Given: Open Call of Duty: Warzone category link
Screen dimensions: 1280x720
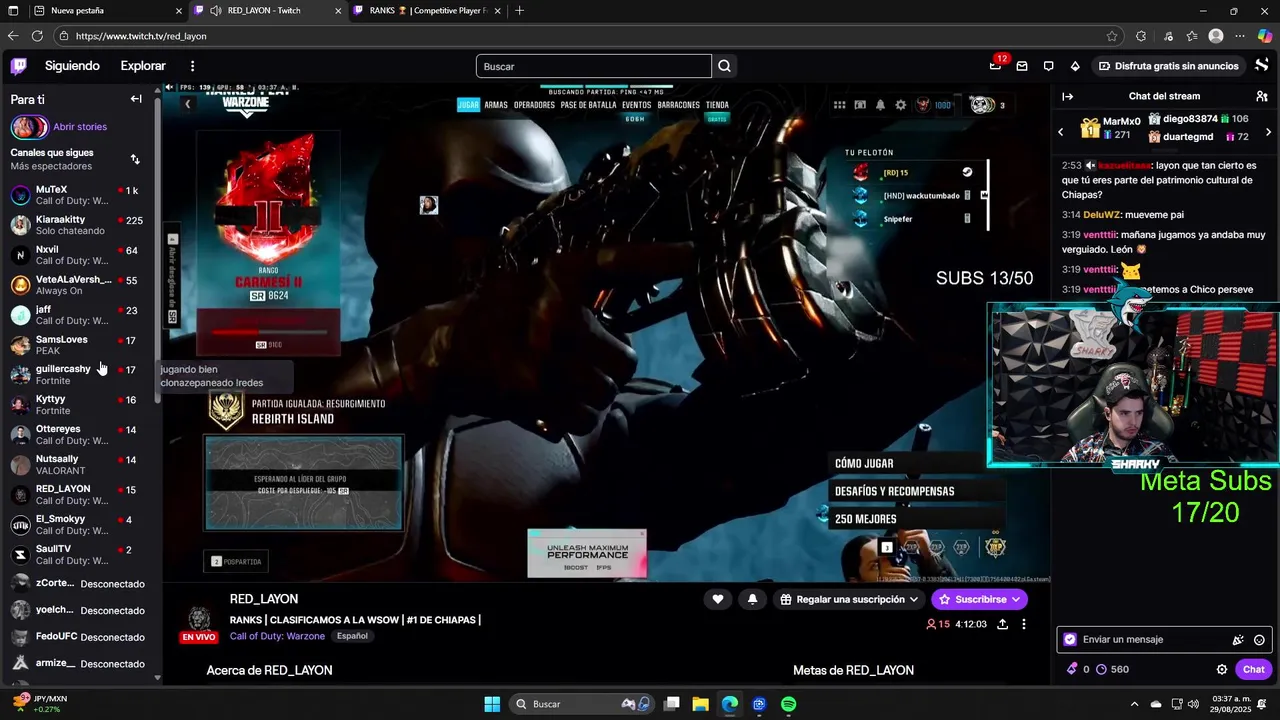Looking at the screenshot, I should (277, 636).
